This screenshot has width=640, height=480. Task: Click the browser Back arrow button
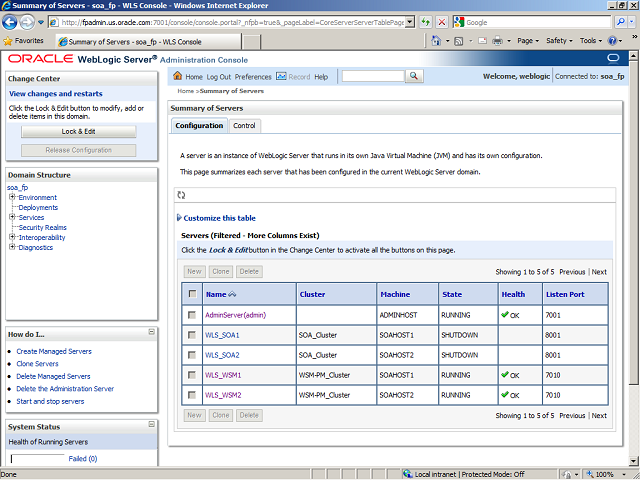pyautogui.click(x=11, y=22)
